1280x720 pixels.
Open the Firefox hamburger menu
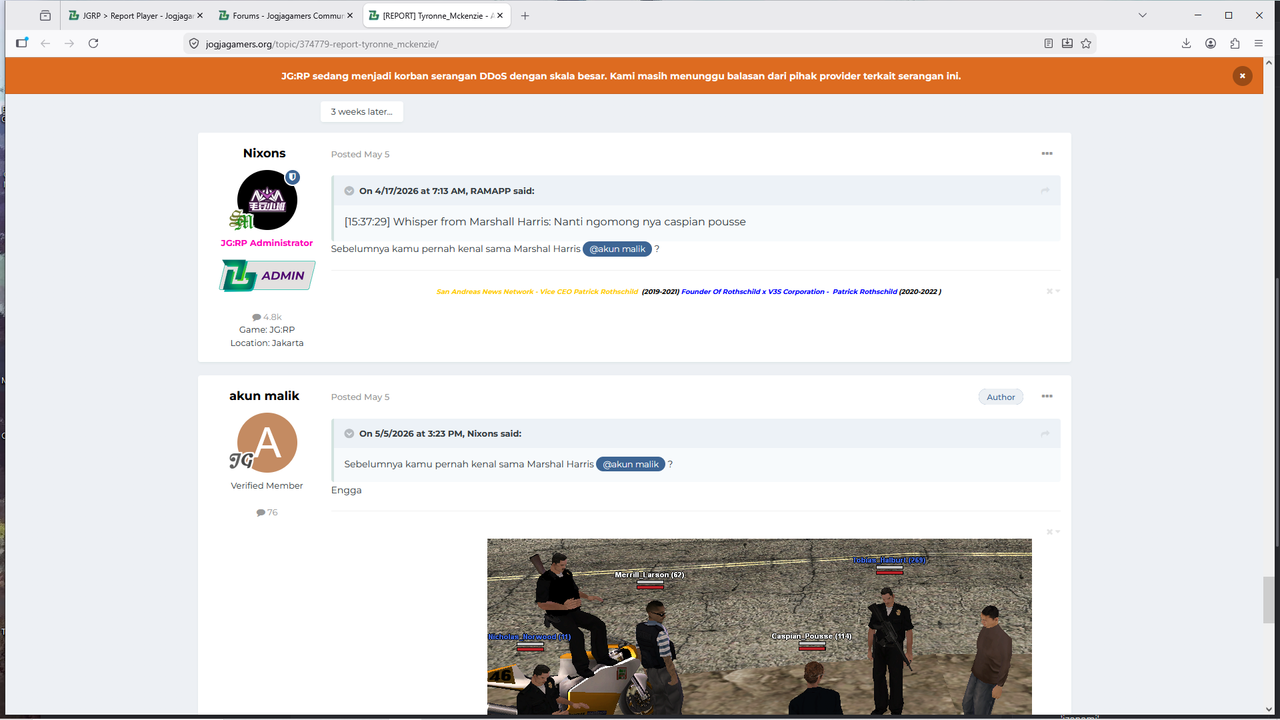pos(1259,43)
